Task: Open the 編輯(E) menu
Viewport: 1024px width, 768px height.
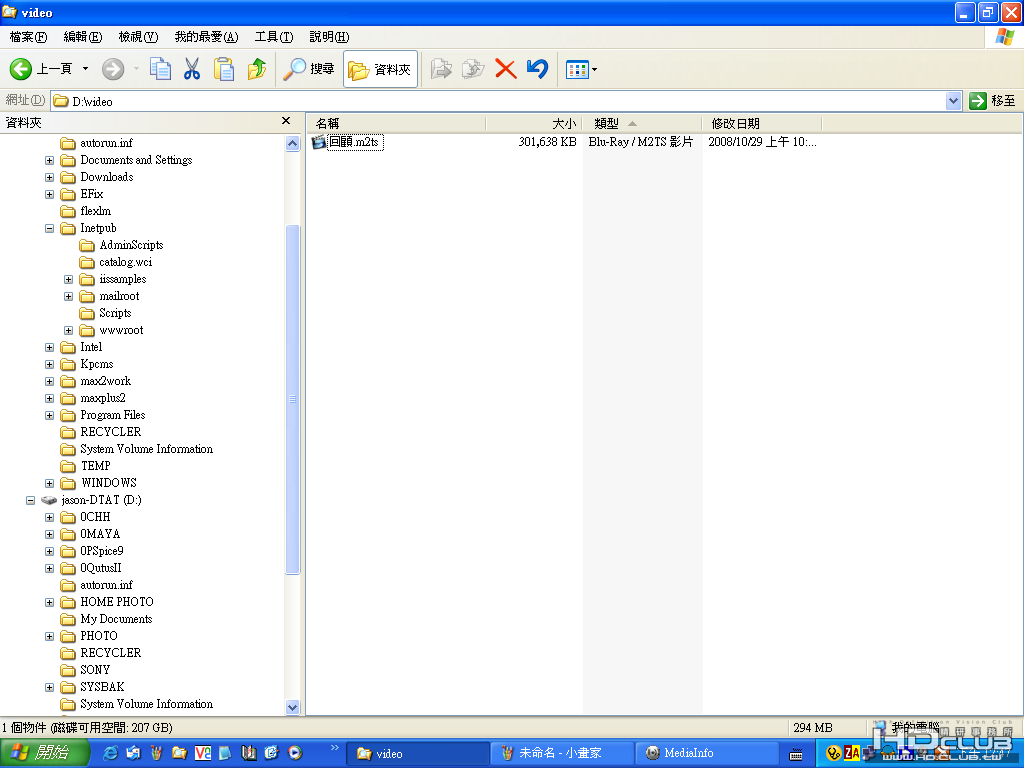Action: [82, 37]
